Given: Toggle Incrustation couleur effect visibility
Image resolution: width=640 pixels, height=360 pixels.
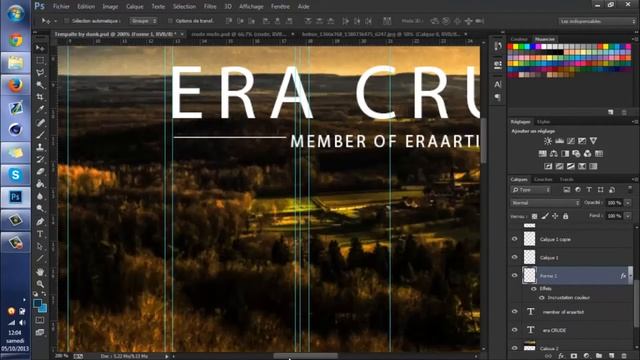Looking at the screenshot, I should pyautogui.click(x=542, y=298).
